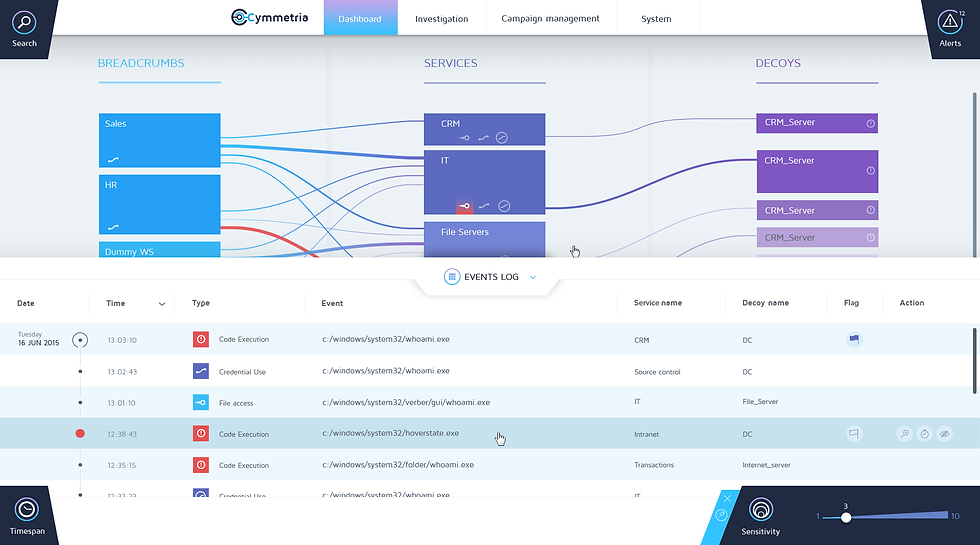Image resolution: width=980 pixels, height=545 pixels.
Task: Click the Event column header
Action: tap(332, 303)
